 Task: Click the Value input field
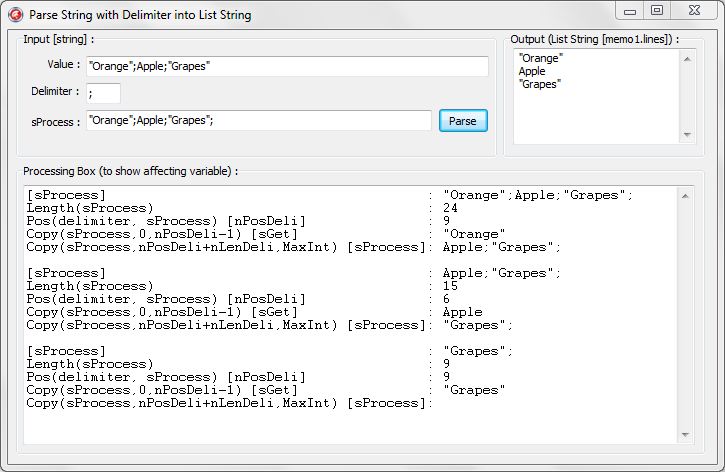[x=287, y=66]
